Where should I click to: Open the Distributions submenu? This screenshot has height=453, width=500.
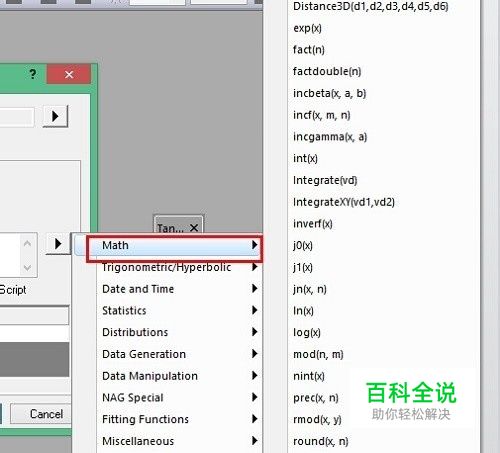pyautogui.click(x=180, y=332)
